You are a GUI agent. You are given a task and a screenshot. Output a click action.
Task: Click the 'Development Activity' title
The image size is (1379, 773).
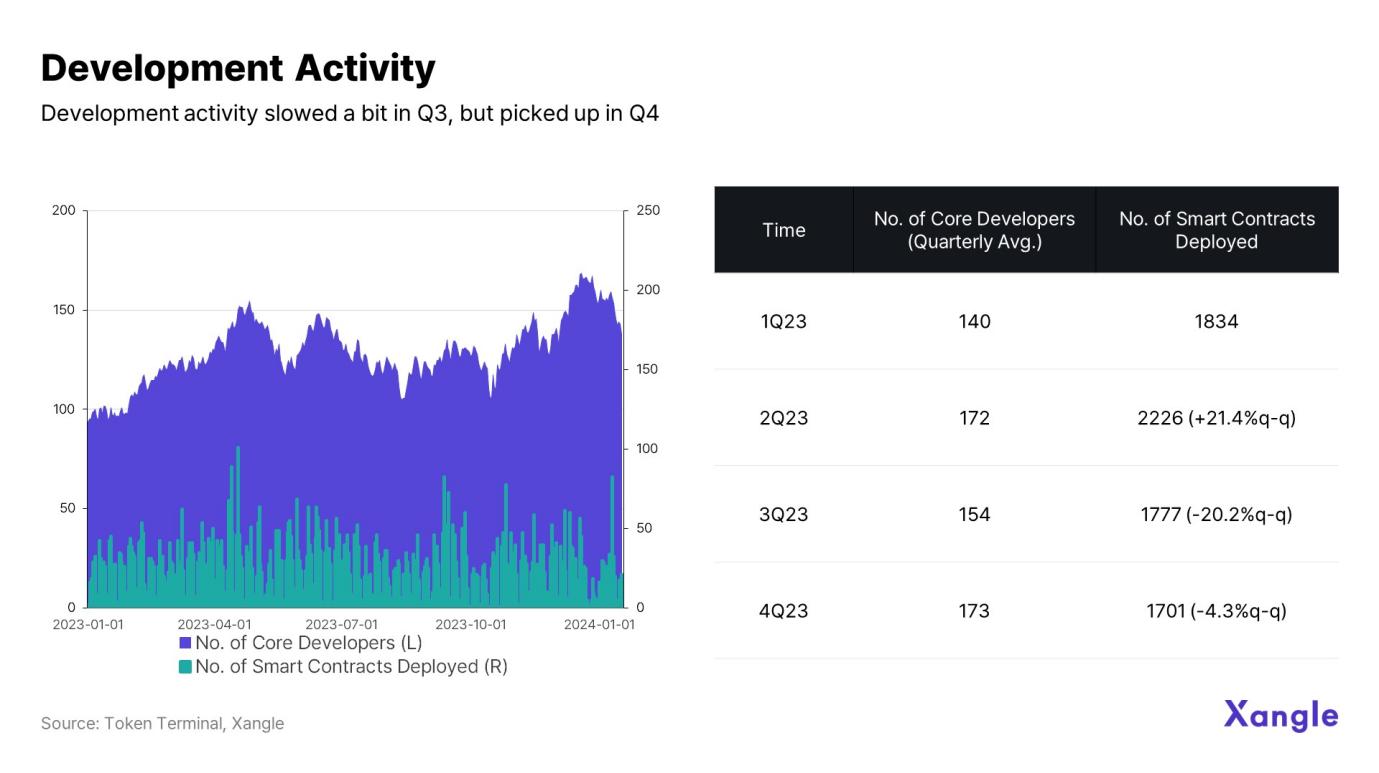(238, 68)
